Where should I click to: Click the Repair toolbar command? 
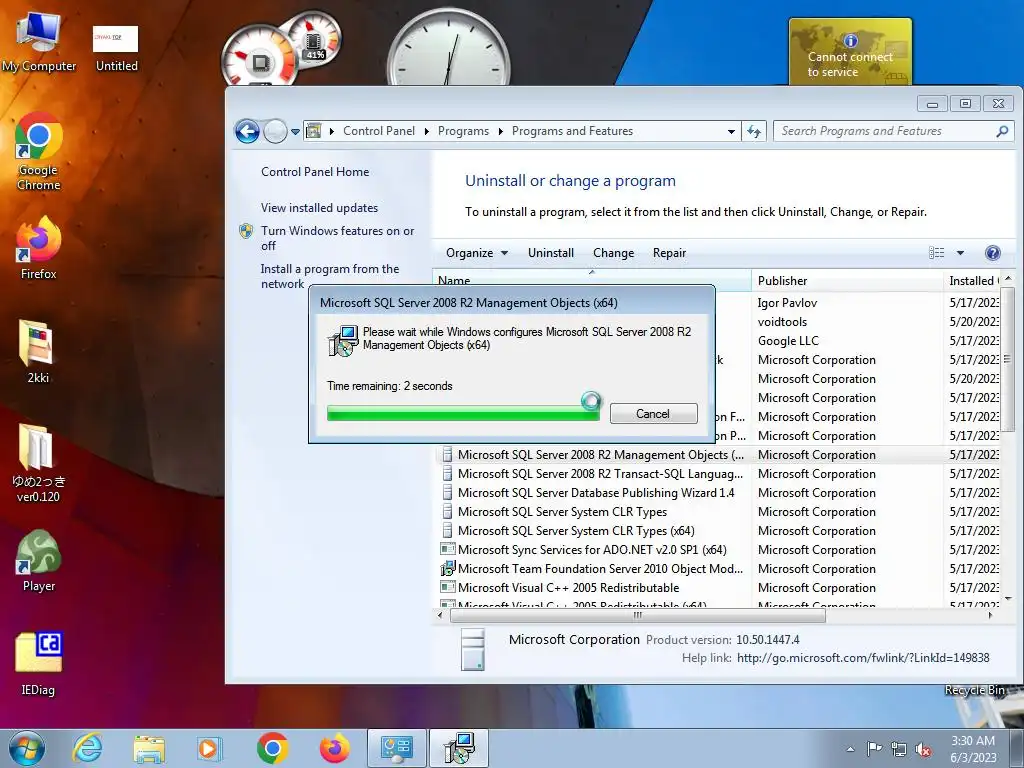669,253
